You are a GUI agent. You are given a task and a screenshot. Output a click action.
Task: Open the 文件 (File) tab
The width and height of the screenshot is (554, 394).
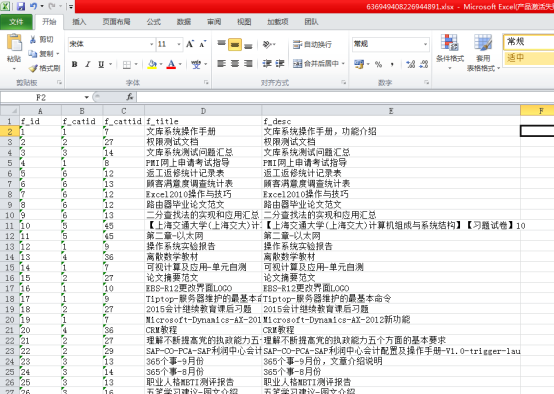16,22
